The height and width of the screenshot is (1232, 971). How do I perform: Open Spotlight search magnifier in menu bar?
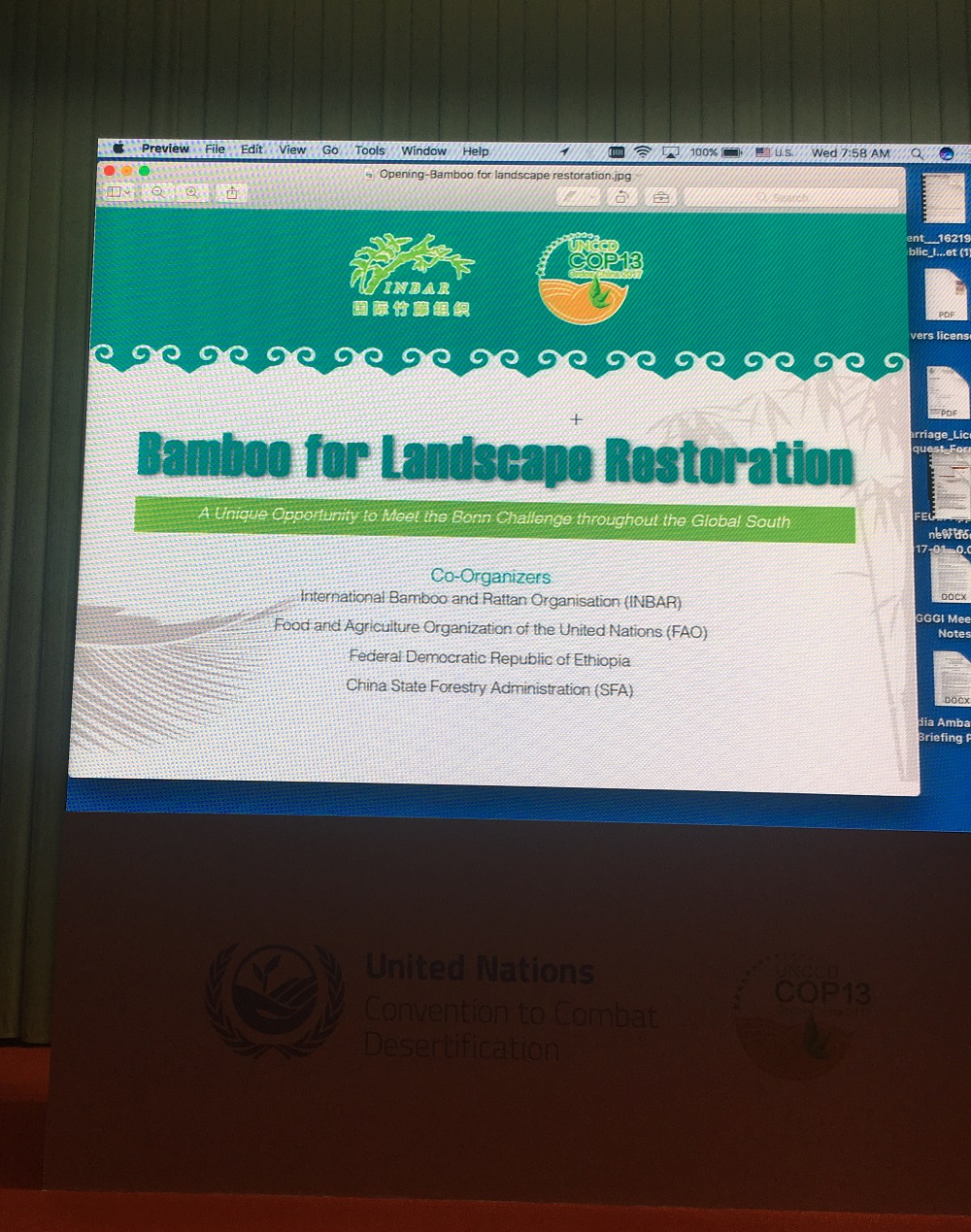917,153
